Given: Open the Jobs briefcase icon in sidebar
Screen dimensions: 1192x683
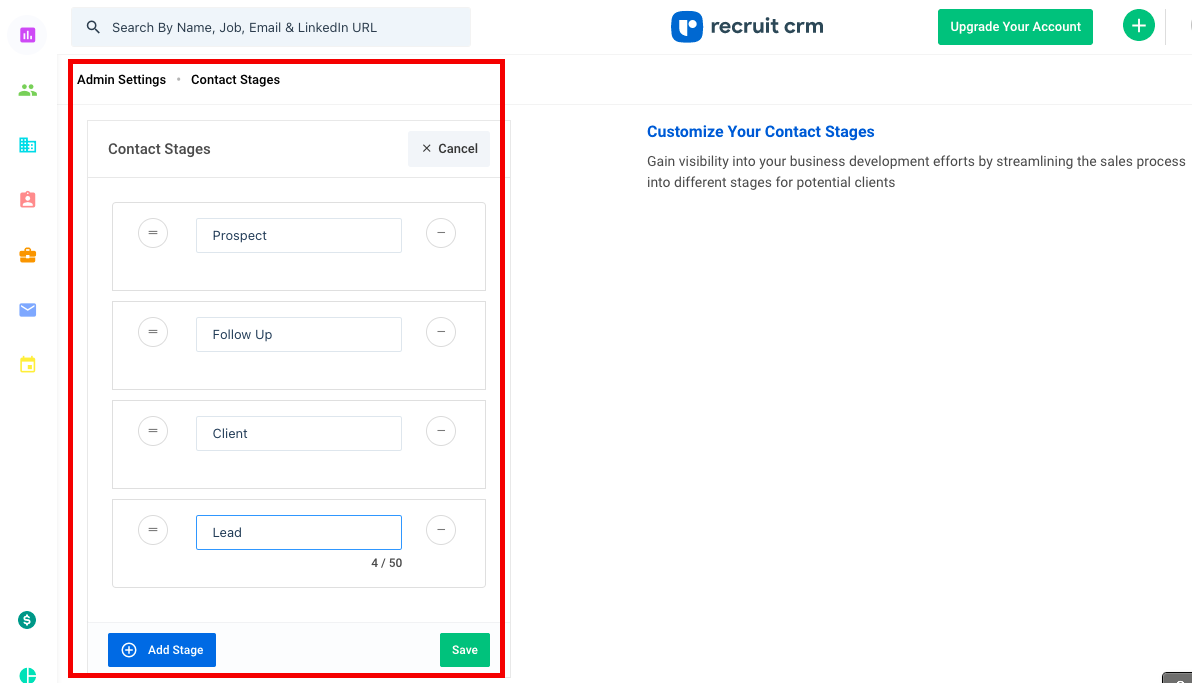Looking at the screenshot, I should (x=27, y=256).
